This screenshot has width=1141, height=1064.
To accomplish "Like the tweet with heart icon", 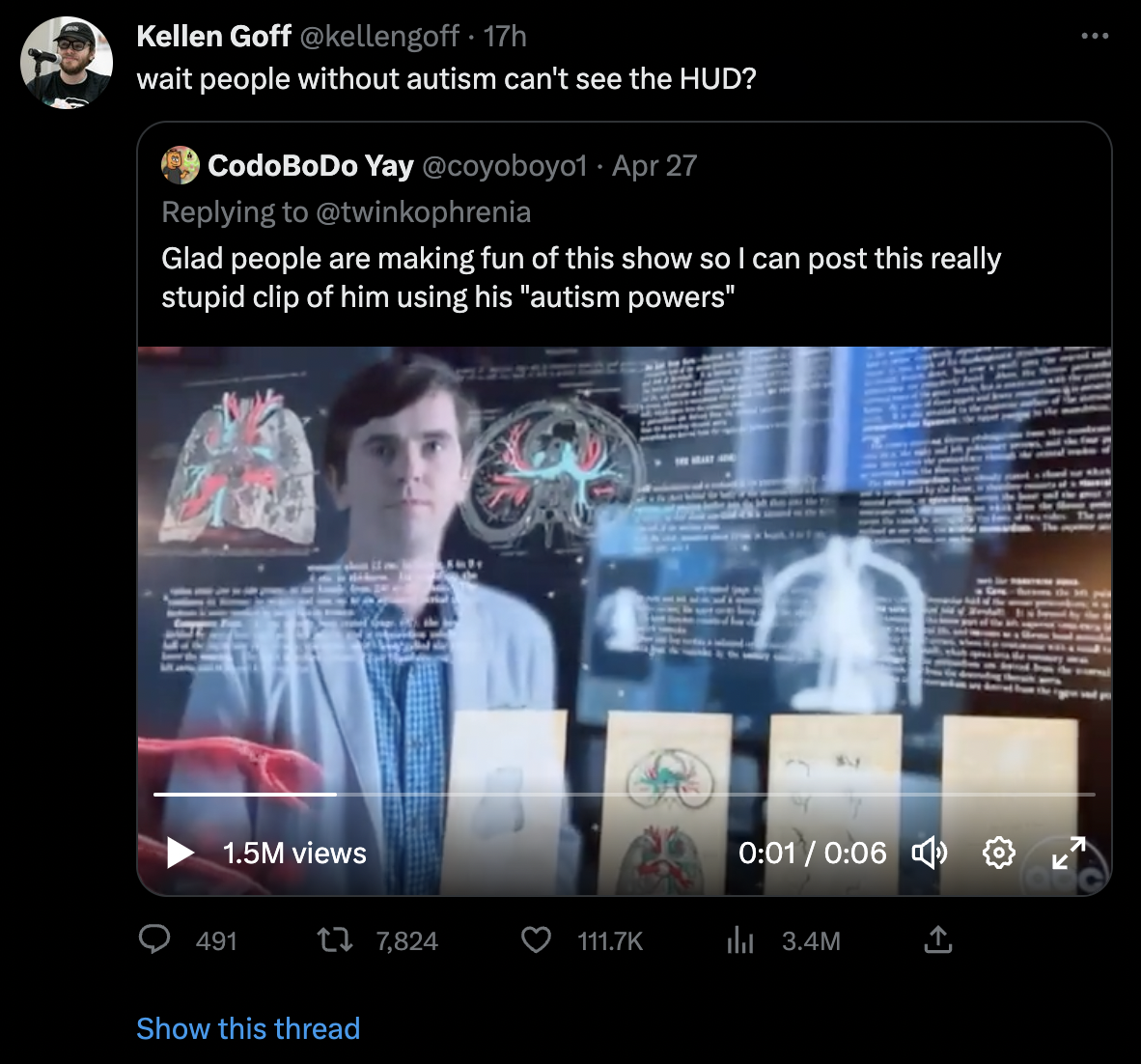I will [x=536, y=940].
